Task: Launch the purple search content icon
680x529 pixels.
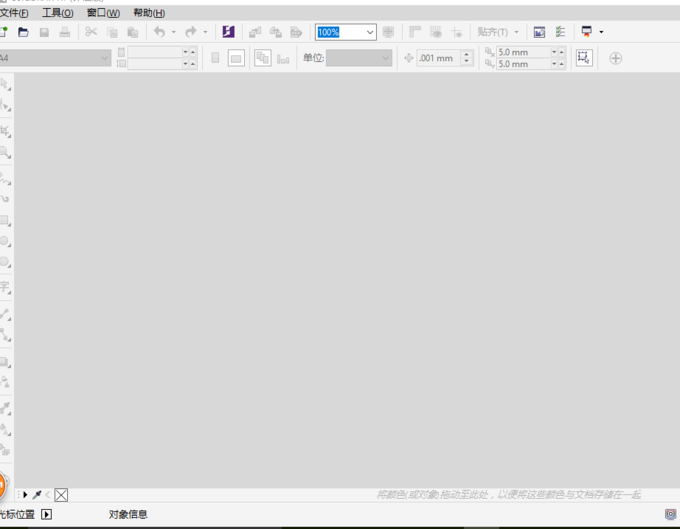Action: [x=228, y=32]
